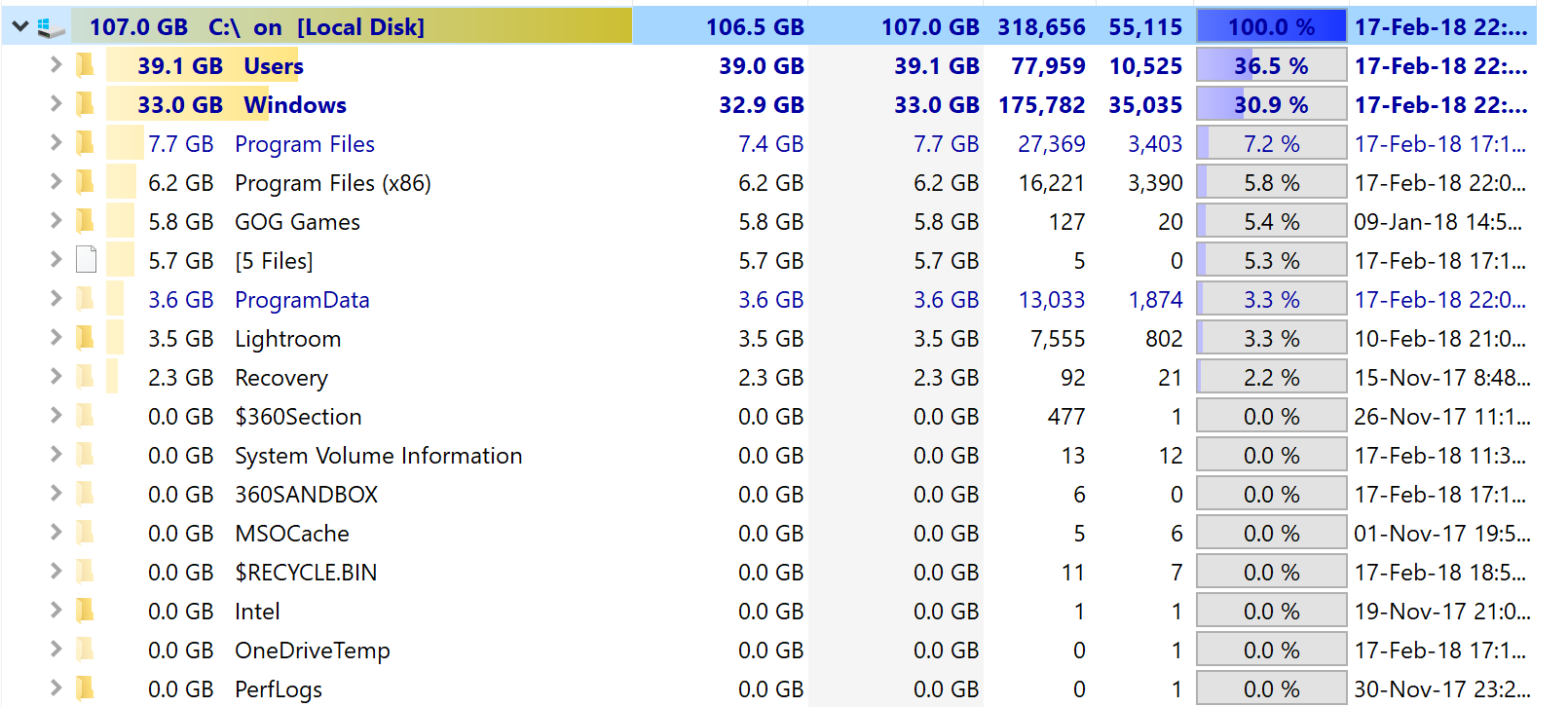Click the $RECYCLE.BIN folder icon
The image size is (1568, 707).
click(x=86, y=572)
